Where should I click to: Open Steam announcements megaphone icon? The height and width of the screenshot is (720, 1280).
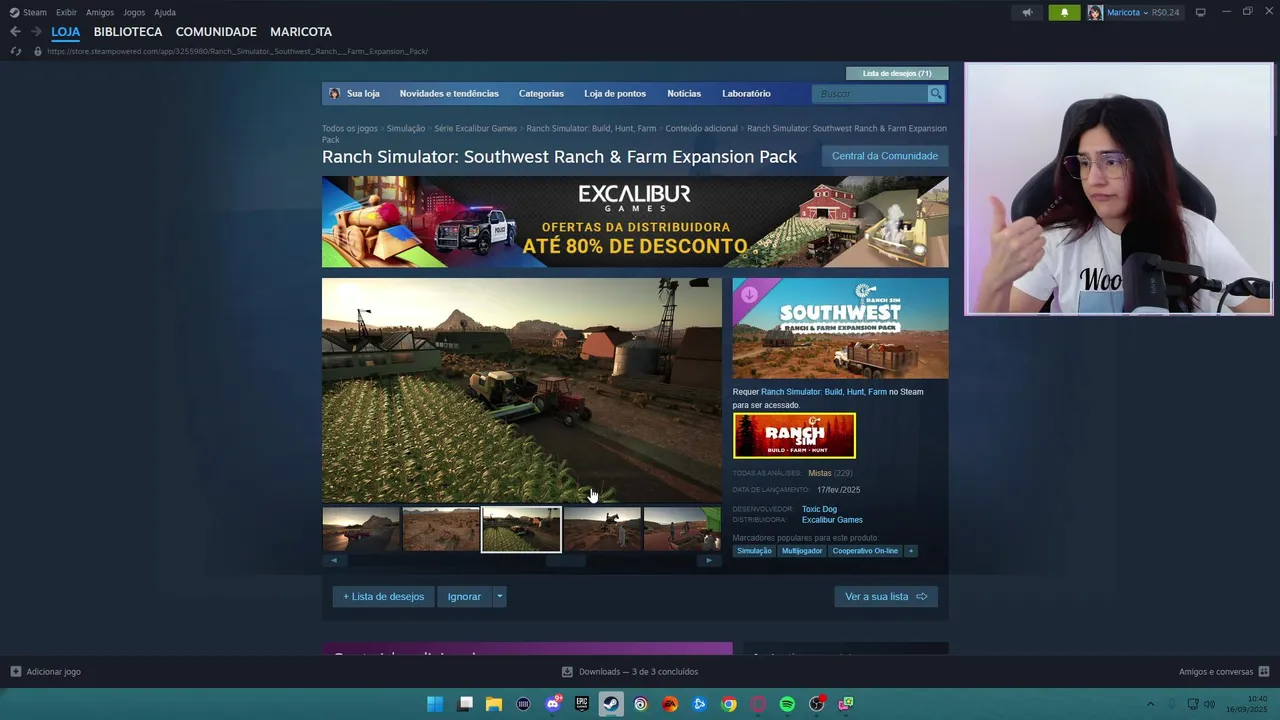[x=1027, y=12]
